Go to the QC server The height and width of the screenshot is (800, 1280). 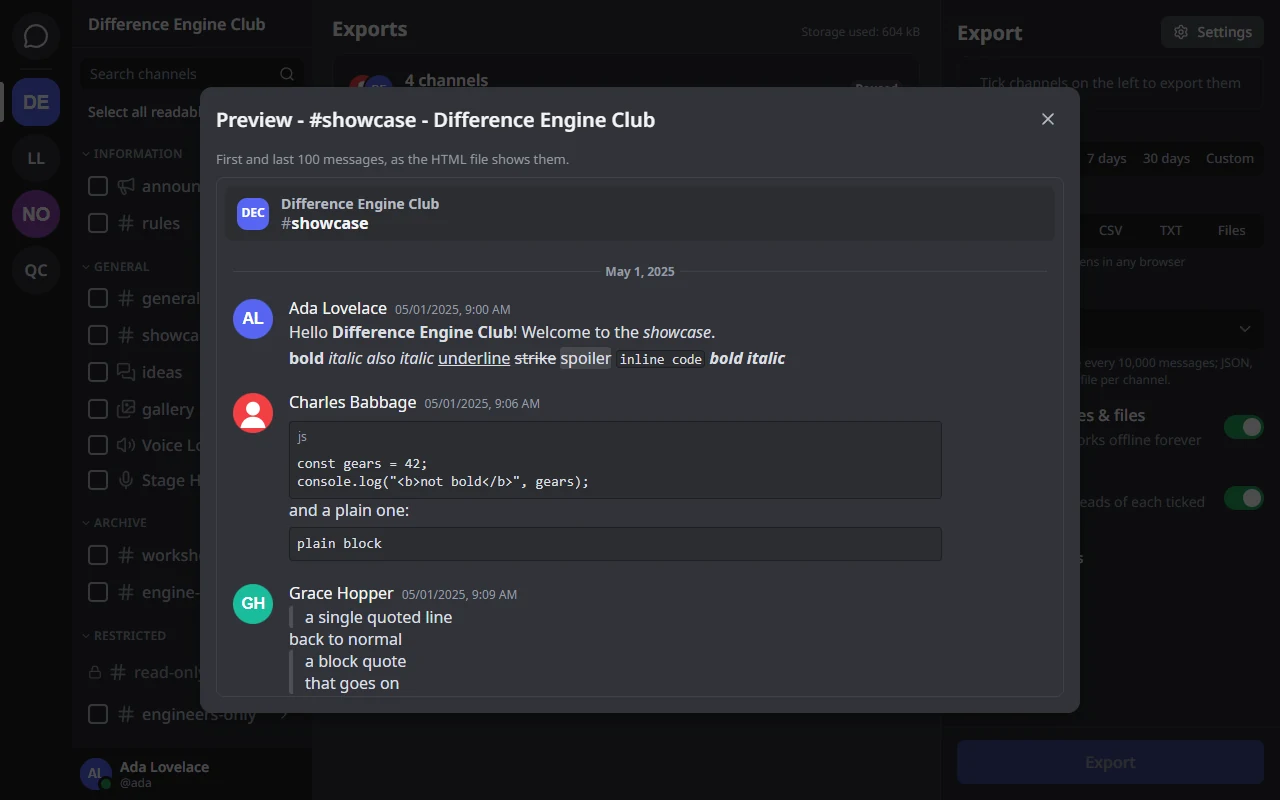(x=36, y=270)
